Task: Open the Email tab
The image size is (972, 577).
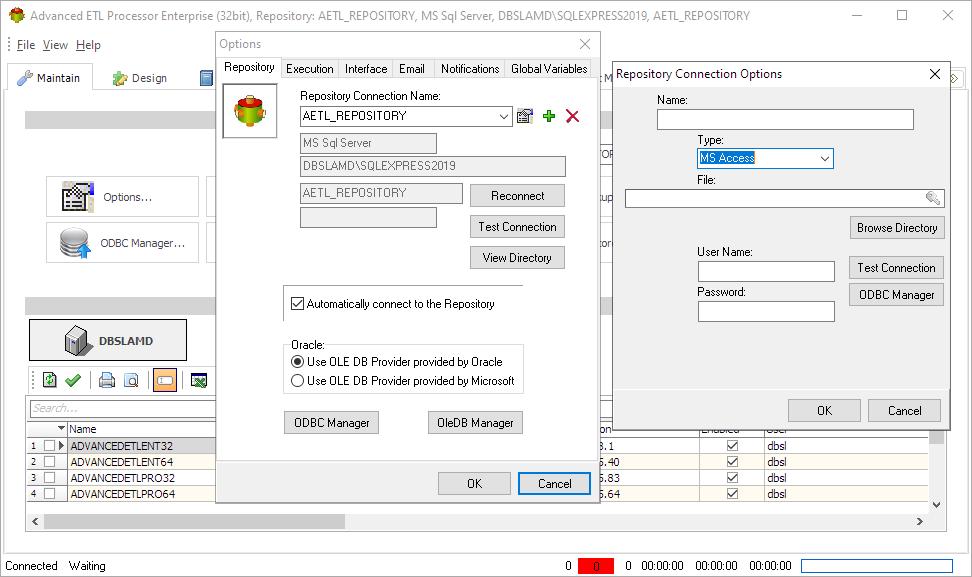Action: click(412, 69)
